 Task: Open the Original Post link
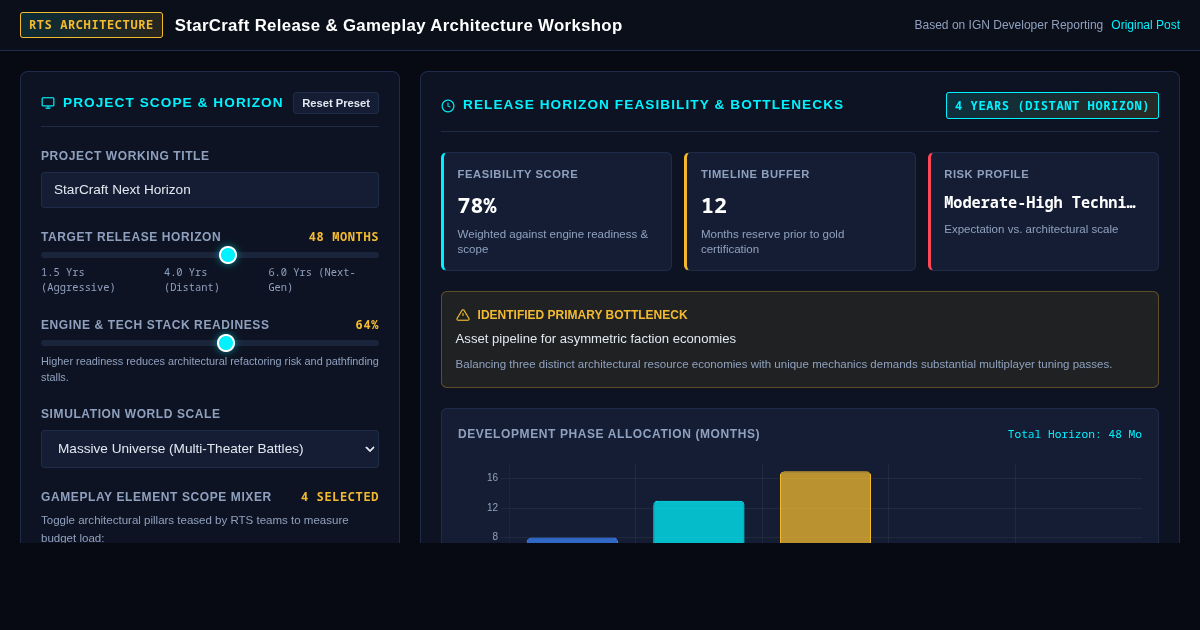point(1145,25)
